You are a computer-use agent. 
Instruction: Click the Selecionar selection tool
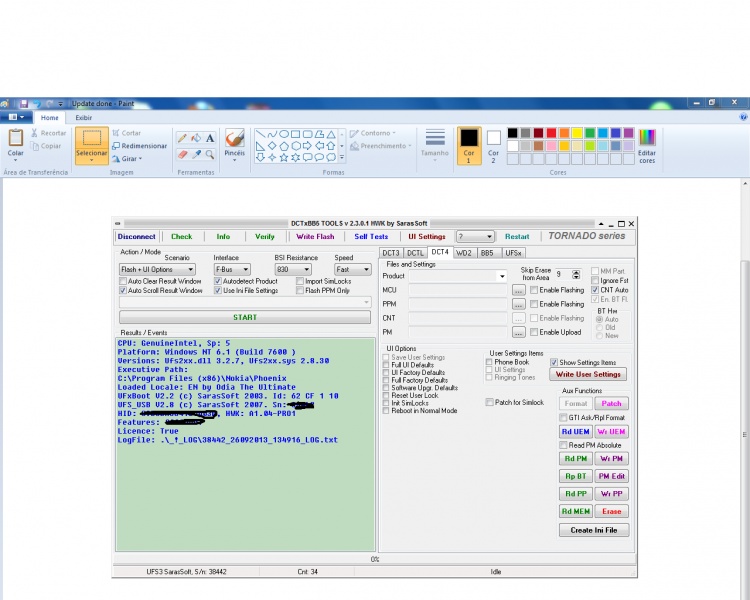coord(91,145)
